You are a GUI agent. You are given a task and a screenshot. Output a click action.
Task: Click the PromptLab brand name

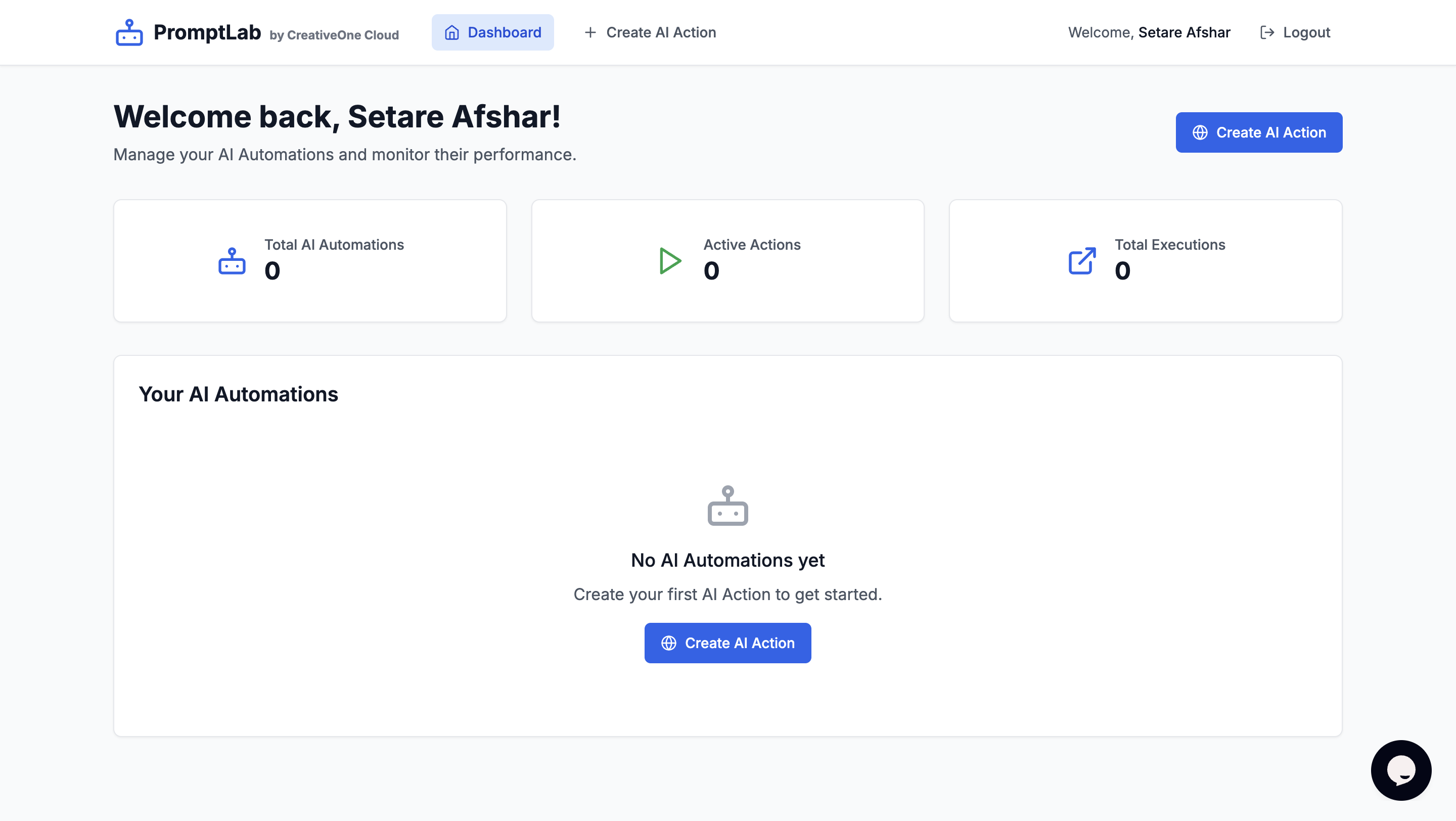(x=207, y=32)
